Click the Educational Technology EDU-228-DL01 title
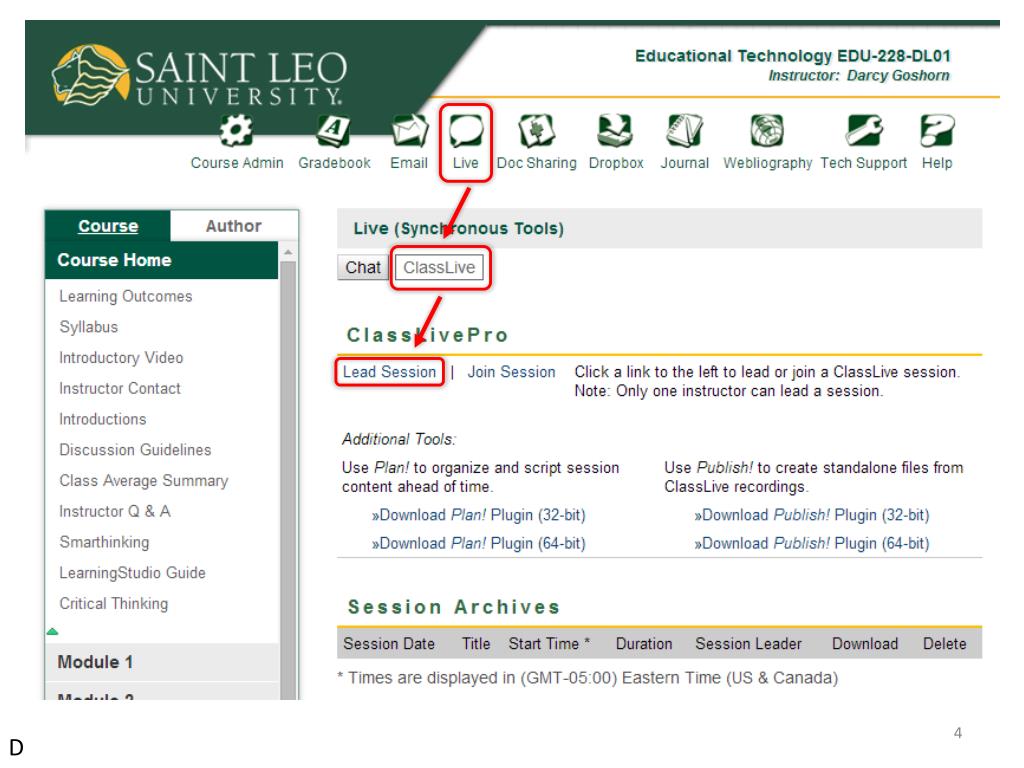Viewport: 1024px width, 768px height. (793, 56)
